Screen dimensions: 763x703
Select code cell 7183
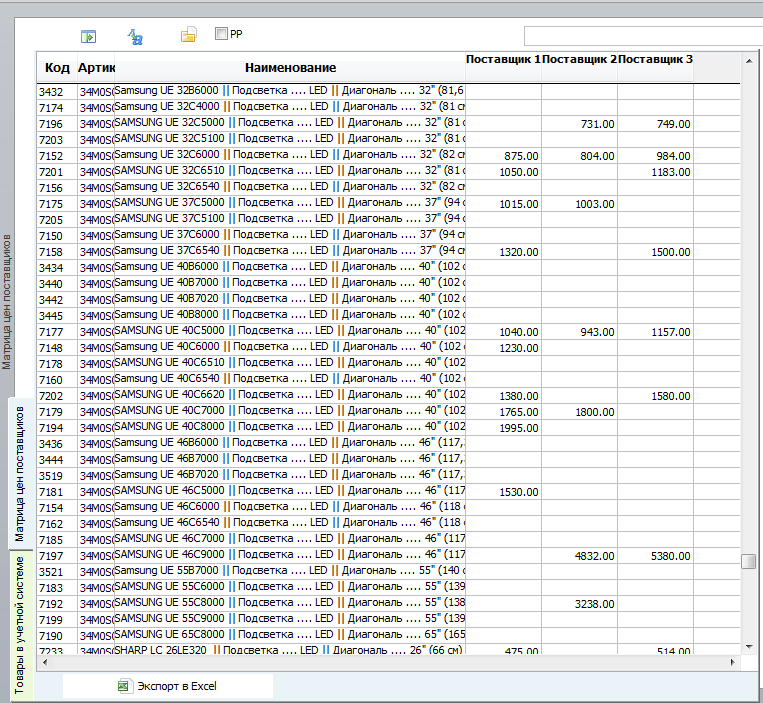57,588
